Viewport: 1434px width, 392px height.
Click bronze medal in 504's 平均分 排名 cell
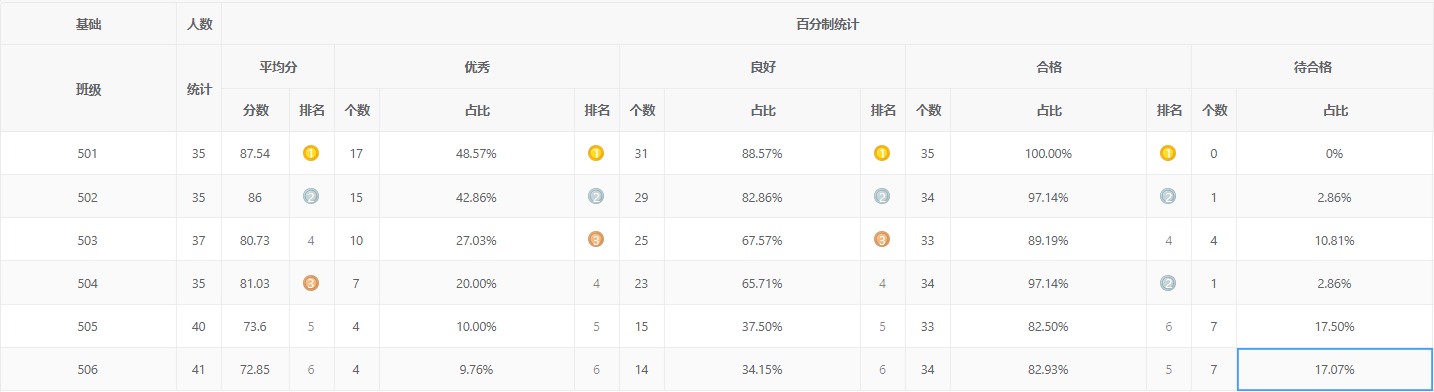[311, 283]
